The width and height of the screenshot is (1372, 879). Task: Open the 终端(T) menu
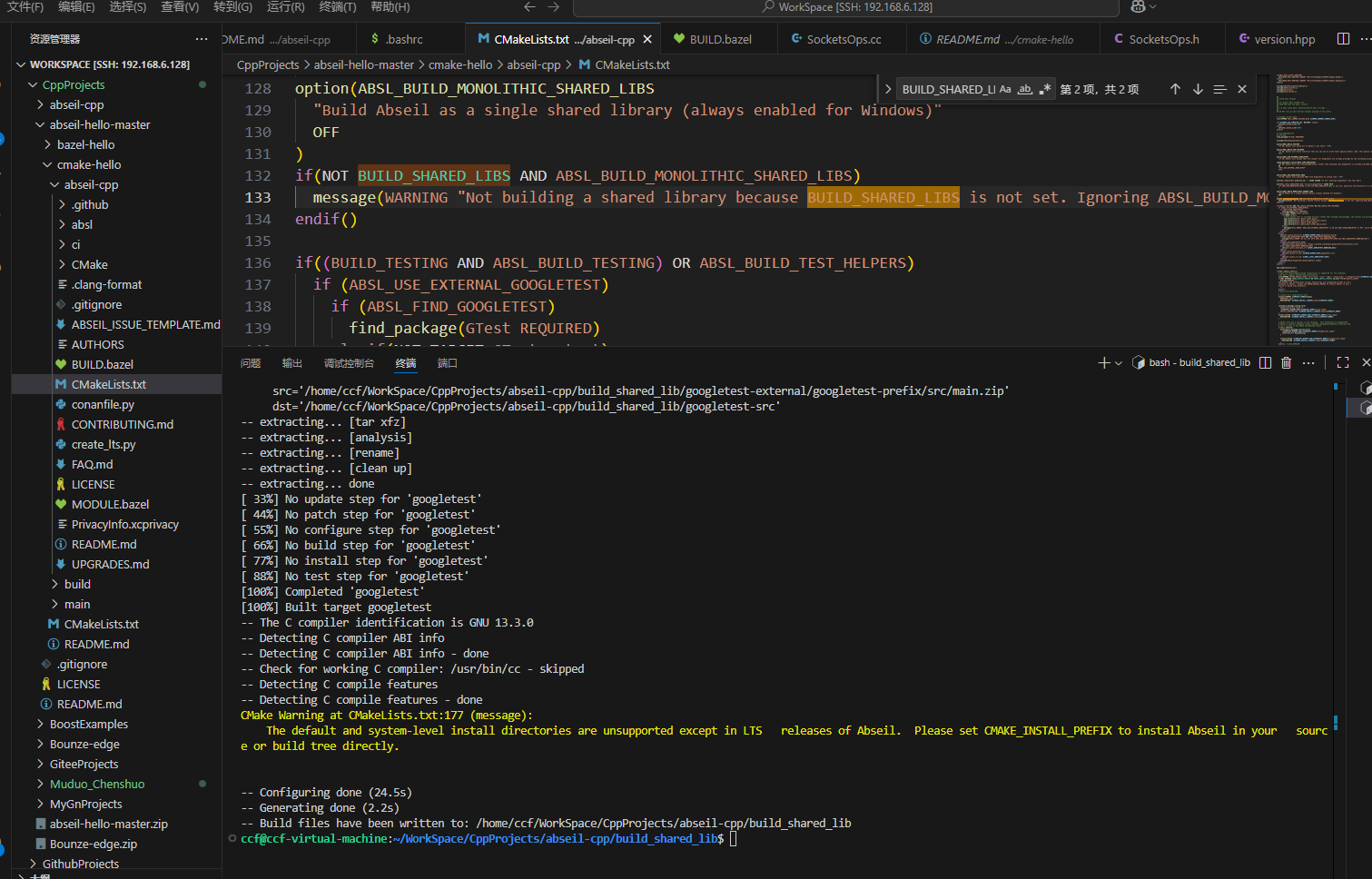pos(338,6)
